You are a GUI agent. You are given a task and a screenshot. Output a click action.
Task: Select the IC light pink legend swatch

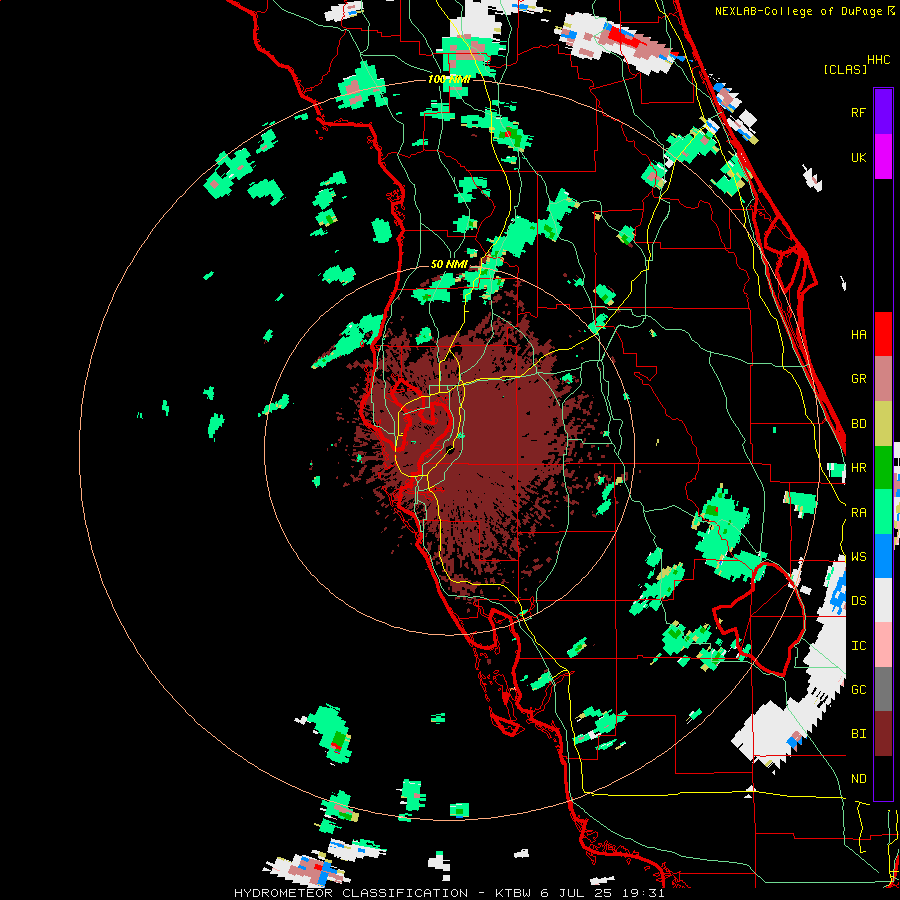(x=883, y=645)
